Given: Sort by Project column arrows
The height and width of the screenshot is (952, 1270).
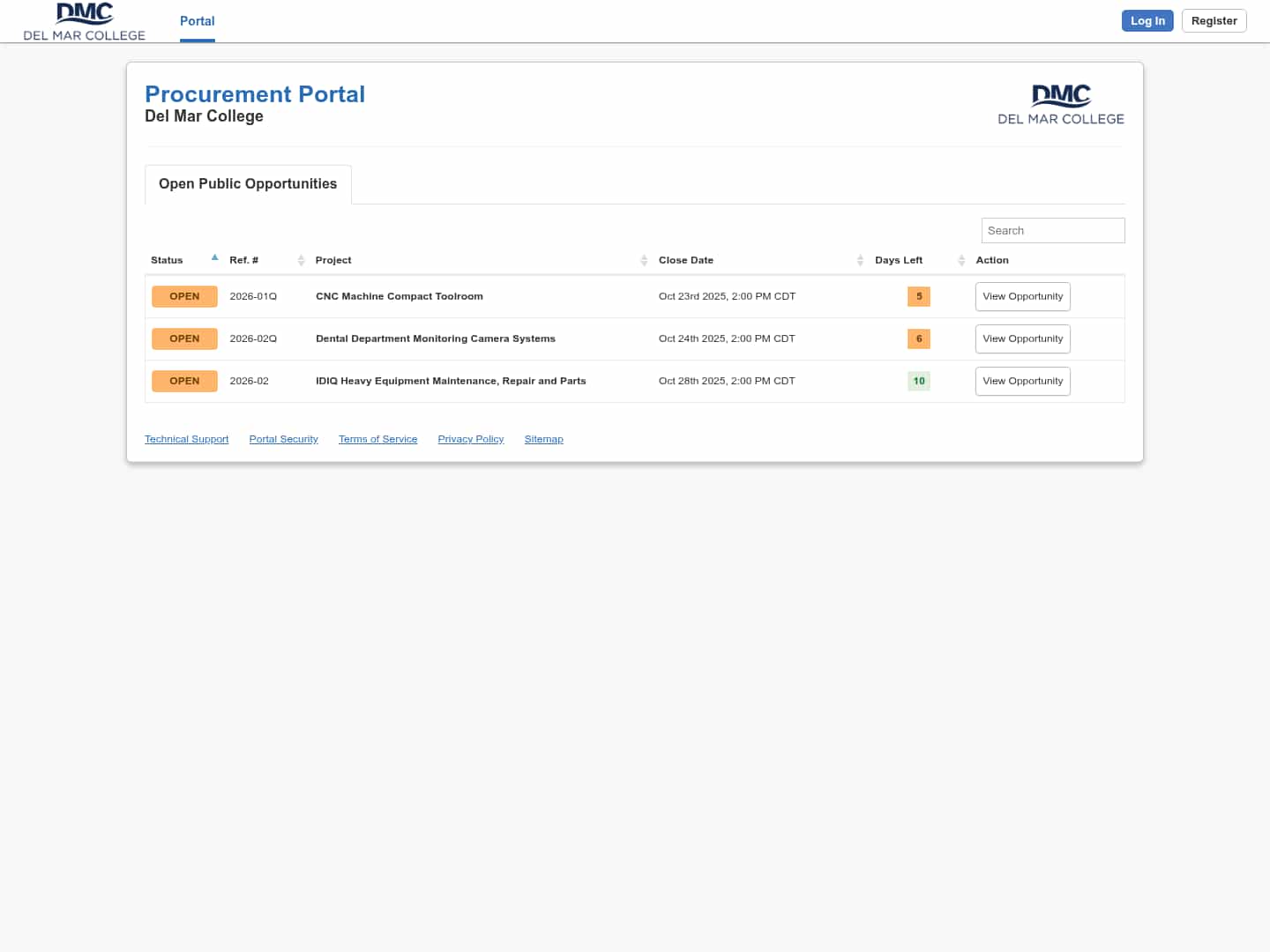Looking at the screenshot, I should [644, 260].
